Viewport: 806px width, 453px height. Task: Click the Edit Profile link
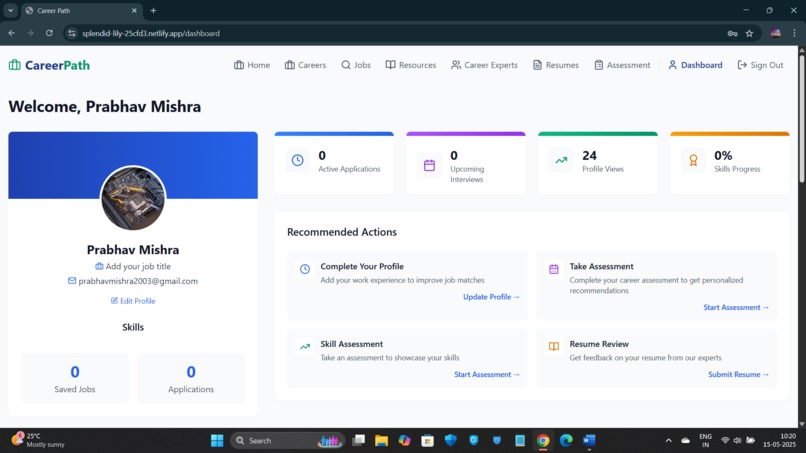[x=133, y=301]
